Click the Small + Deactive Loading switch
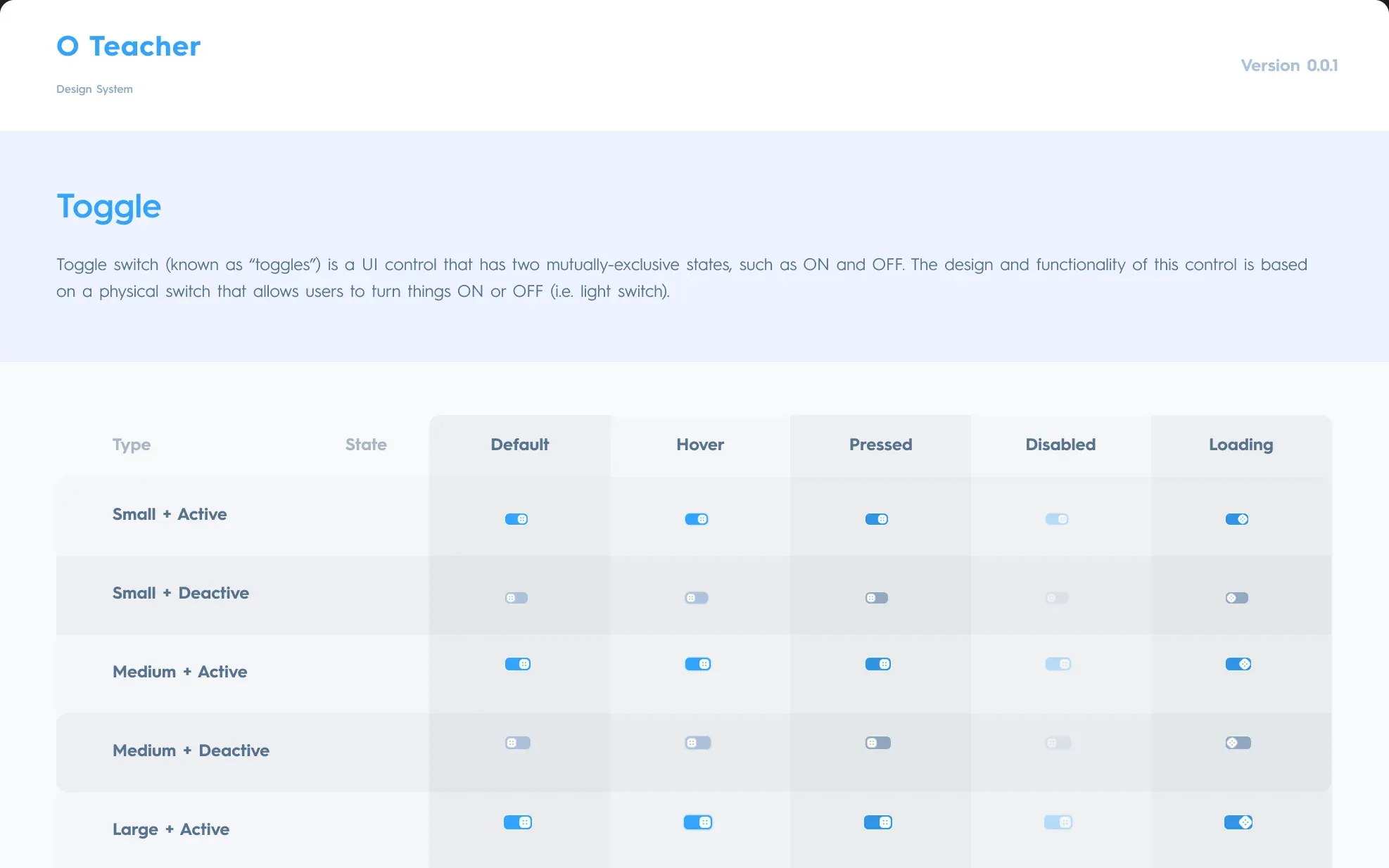Viewport: 1389px width, 868px height. pyautogui.click(x=1237, y=598)
